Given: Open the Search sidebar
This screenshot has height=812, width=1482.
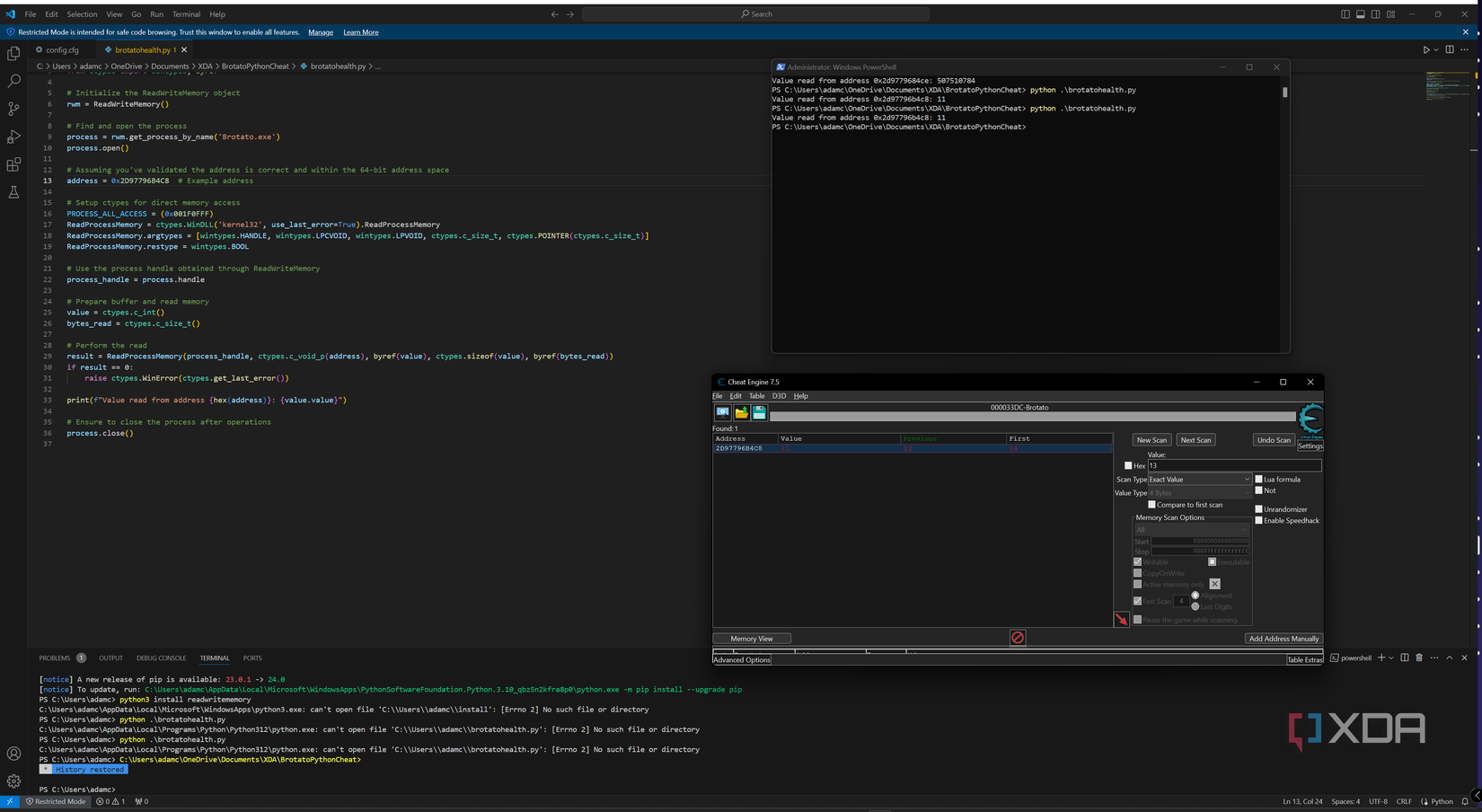Looking at the screenshot, I should 13,81.
